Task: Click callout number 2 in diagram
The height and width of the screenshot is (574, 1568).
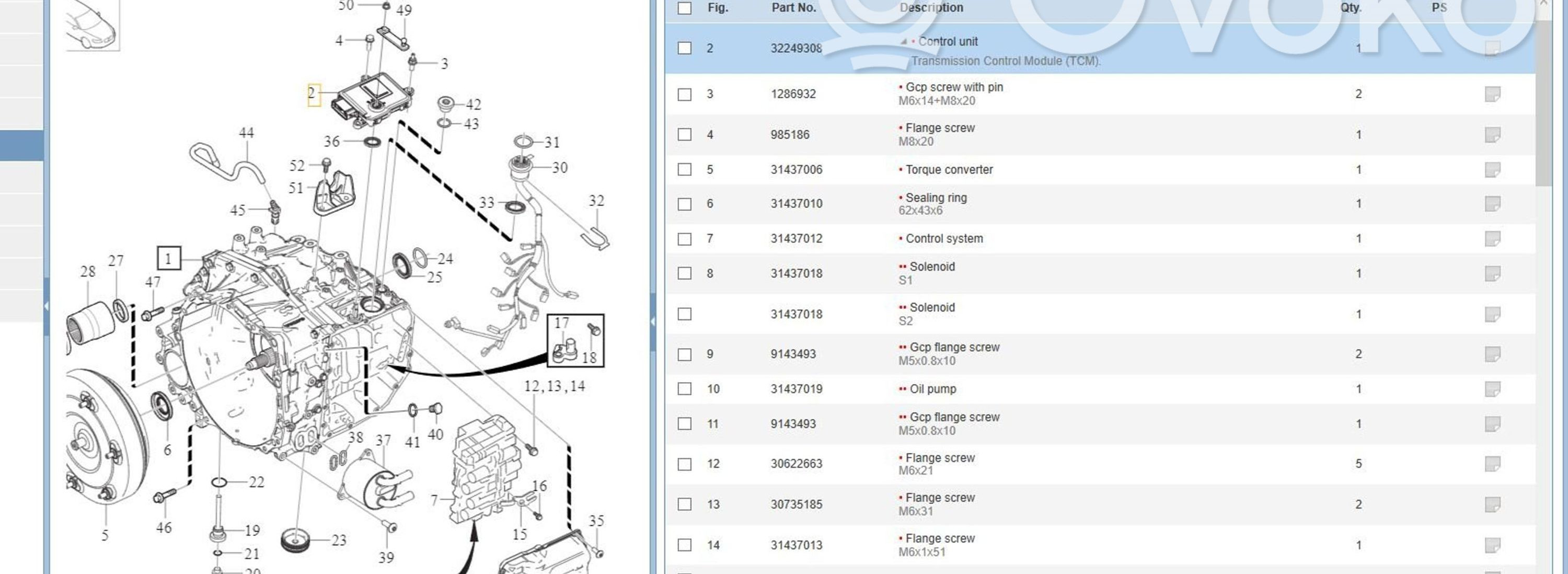Action: coord(313,94)
